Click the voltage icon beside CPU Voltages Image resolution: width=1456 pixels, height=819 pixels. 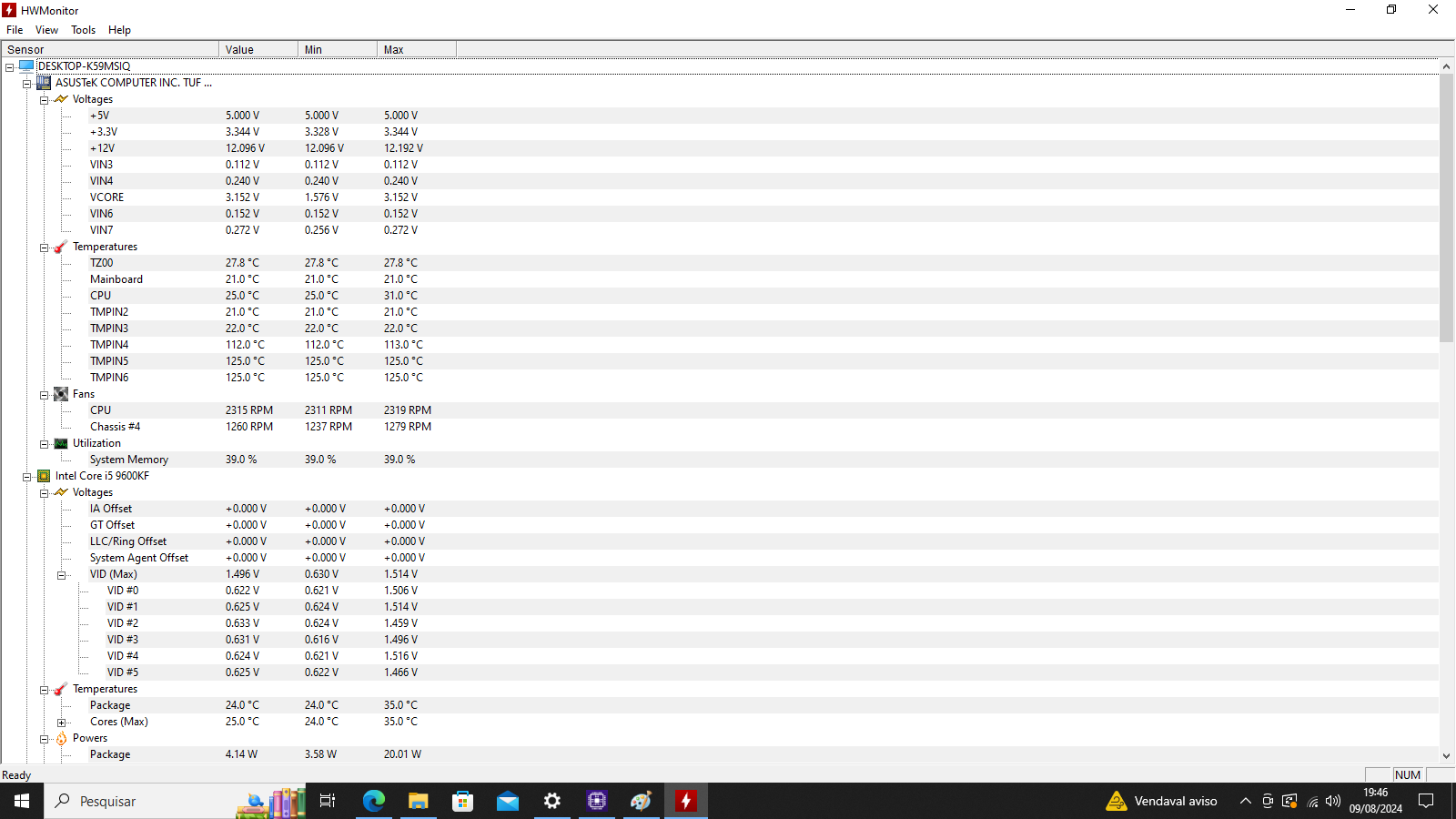pos(61,492)
